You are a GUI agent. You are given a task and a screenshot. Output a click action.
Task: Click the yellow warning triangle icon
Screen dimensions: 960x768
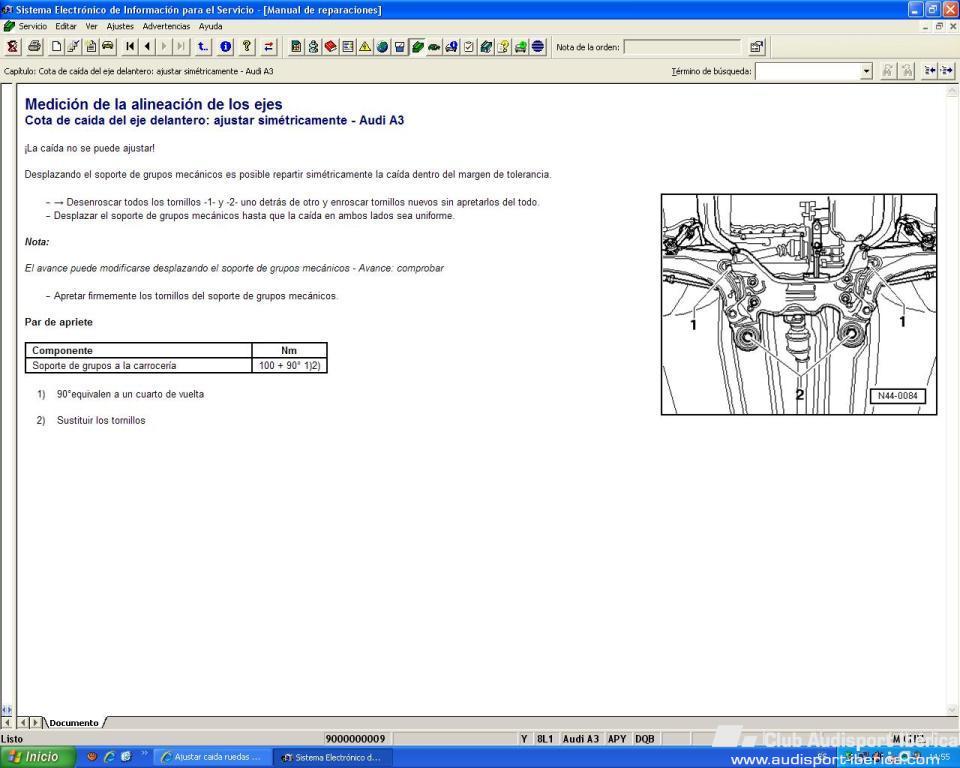point(365,47)
